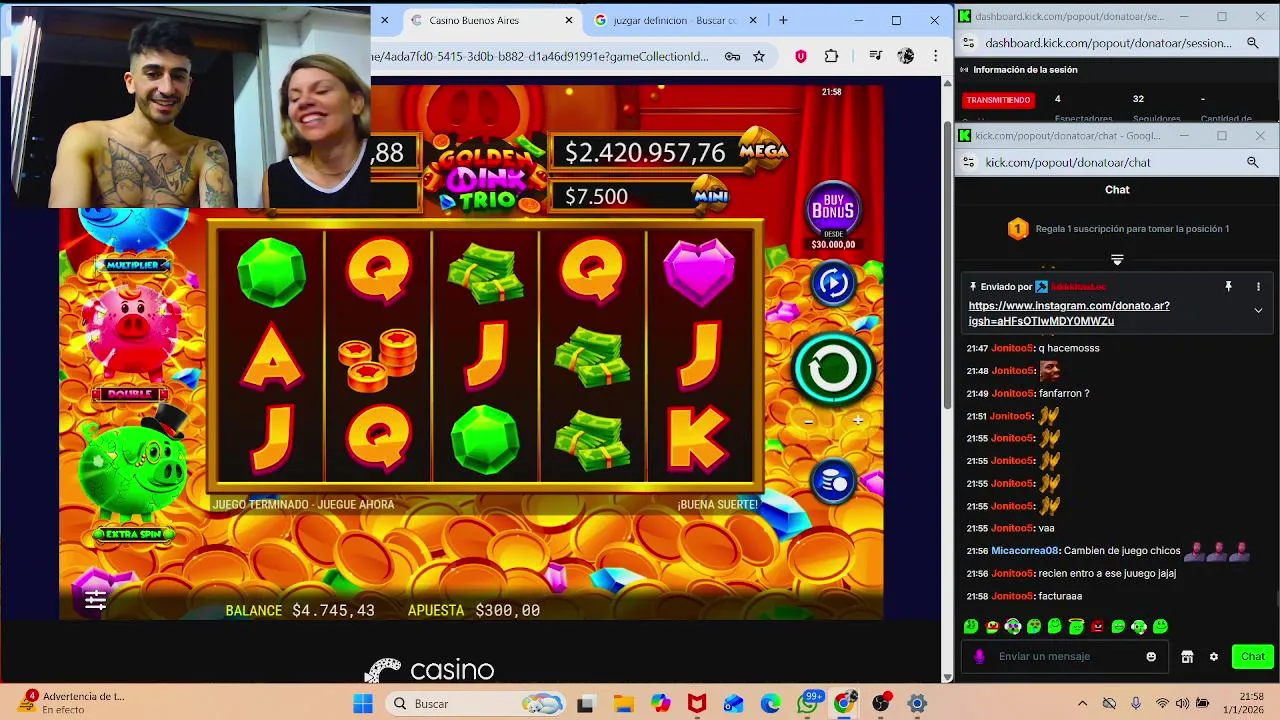Open Windows Start menu
Viewport: 1280px width, 720px height.
pos(362,704)
